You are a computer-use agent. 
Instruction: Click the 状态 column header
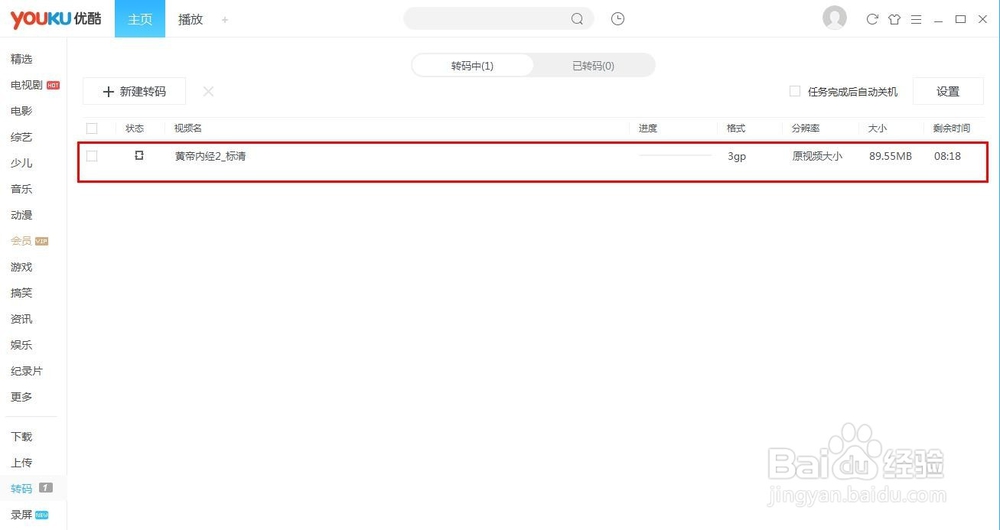coord(135,128)
